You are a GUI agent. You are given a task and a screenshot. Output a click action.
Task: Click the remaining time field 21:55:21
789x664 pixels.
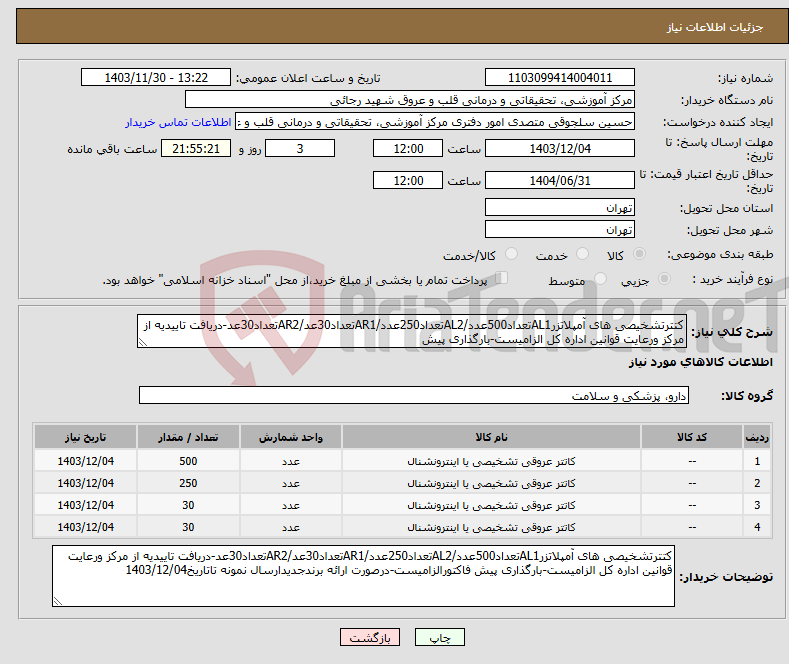point(196,148)
